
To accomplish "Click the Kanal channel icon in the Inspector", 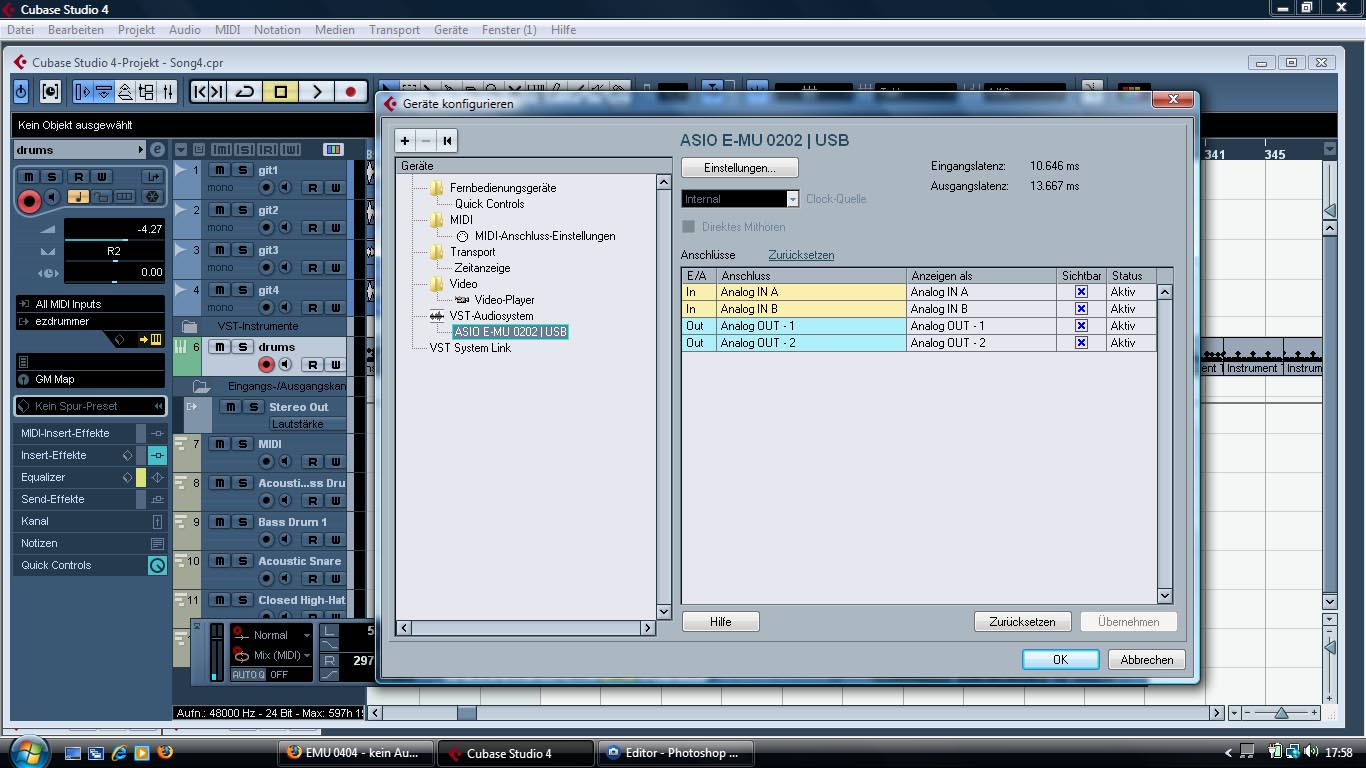I will coord(157,521).
